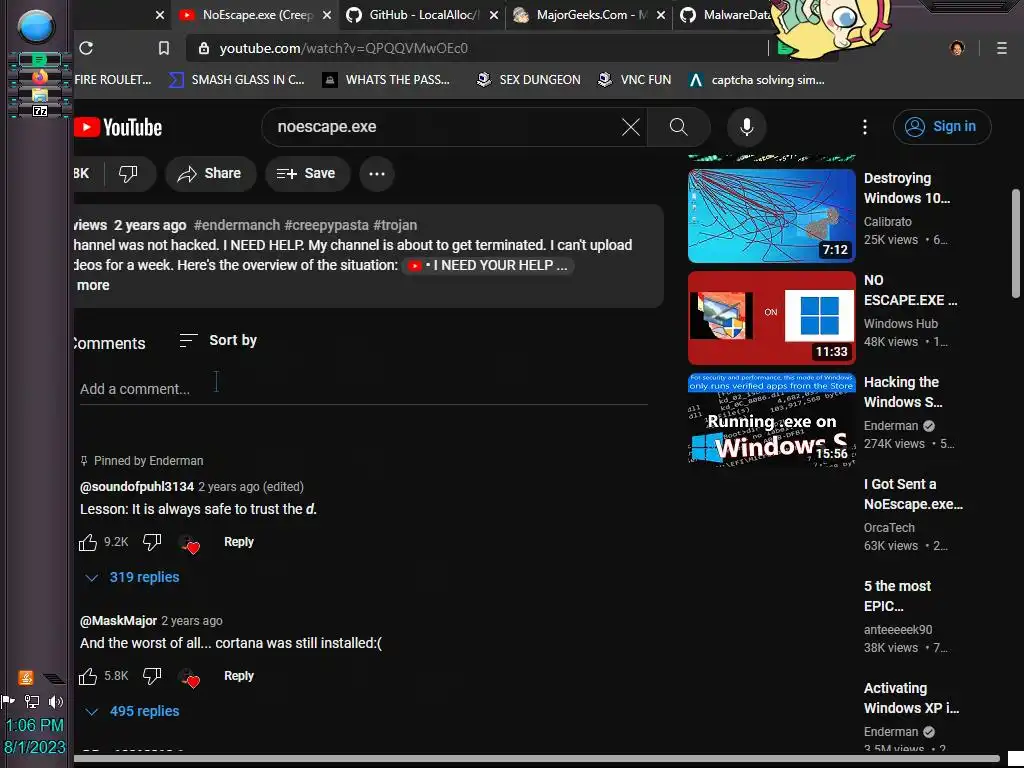Close the GitHub LocalAlloc tab
The image size is (1024, 768).
(494, 15)
